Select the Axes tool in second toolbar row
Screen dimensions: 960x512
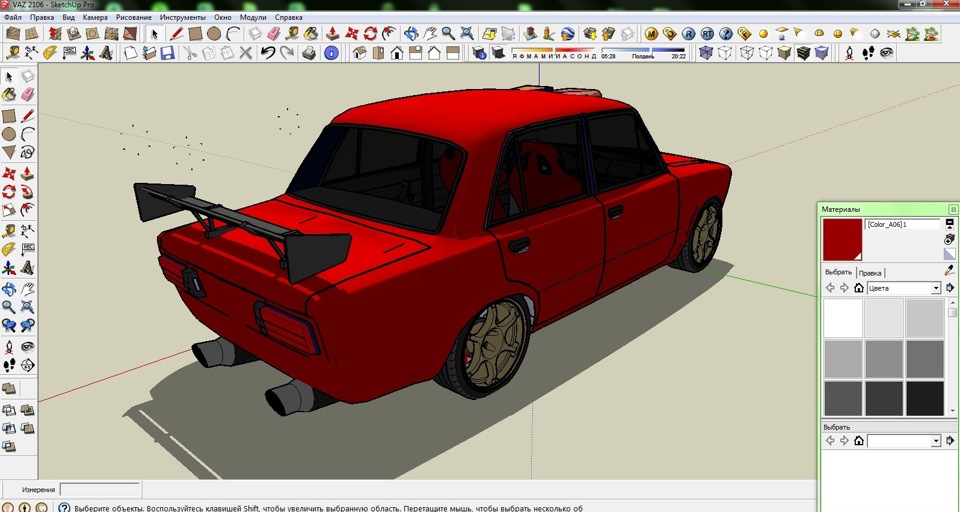click(88, 53)
